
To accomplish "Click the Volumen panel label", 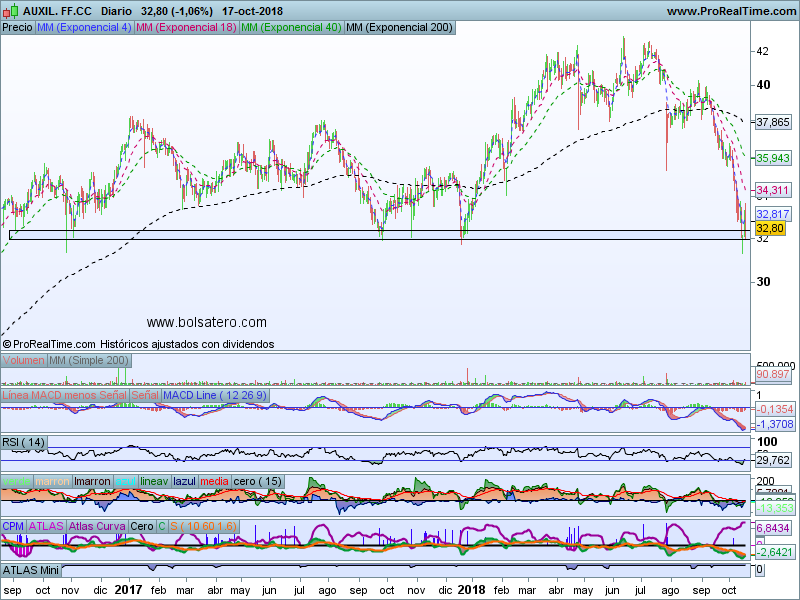I will (24, 360).
